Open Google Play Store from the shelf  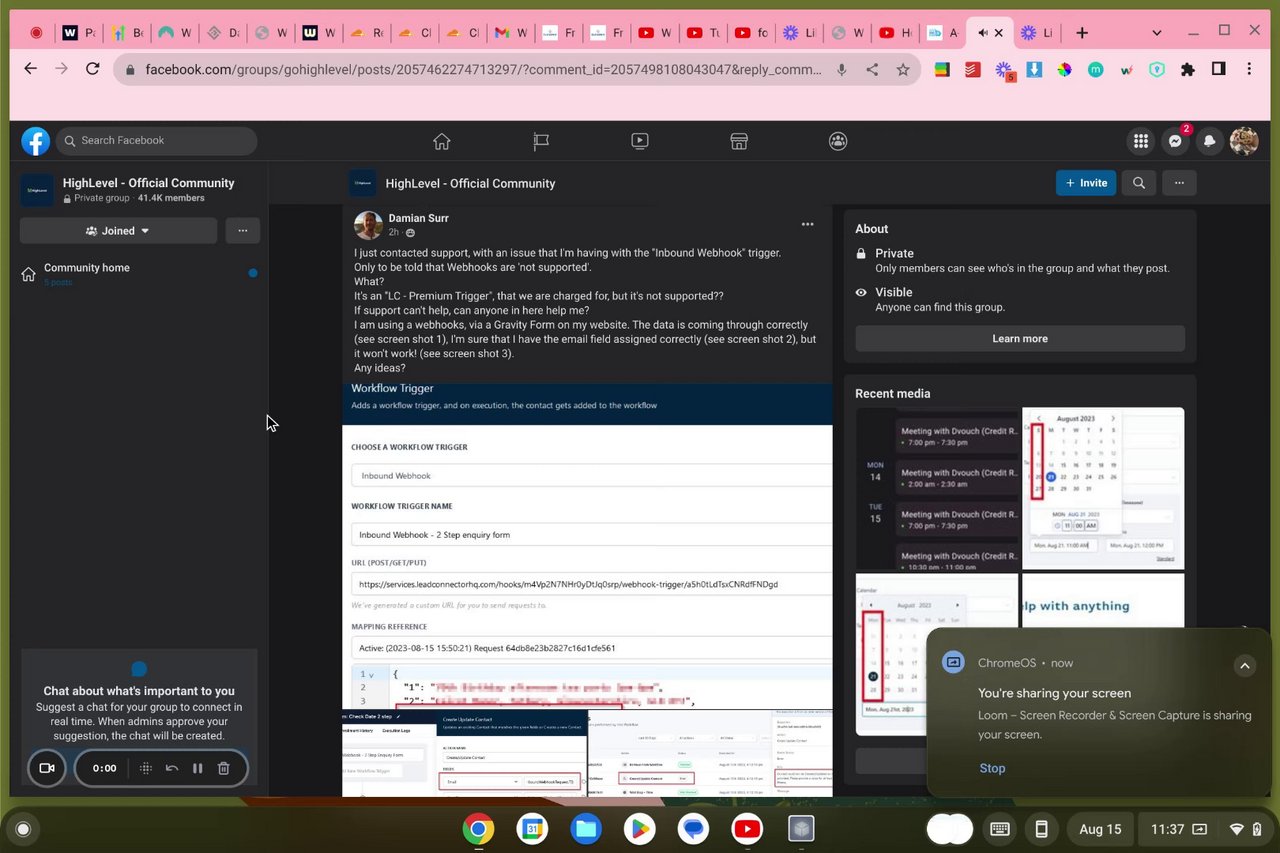pos(639,829)
